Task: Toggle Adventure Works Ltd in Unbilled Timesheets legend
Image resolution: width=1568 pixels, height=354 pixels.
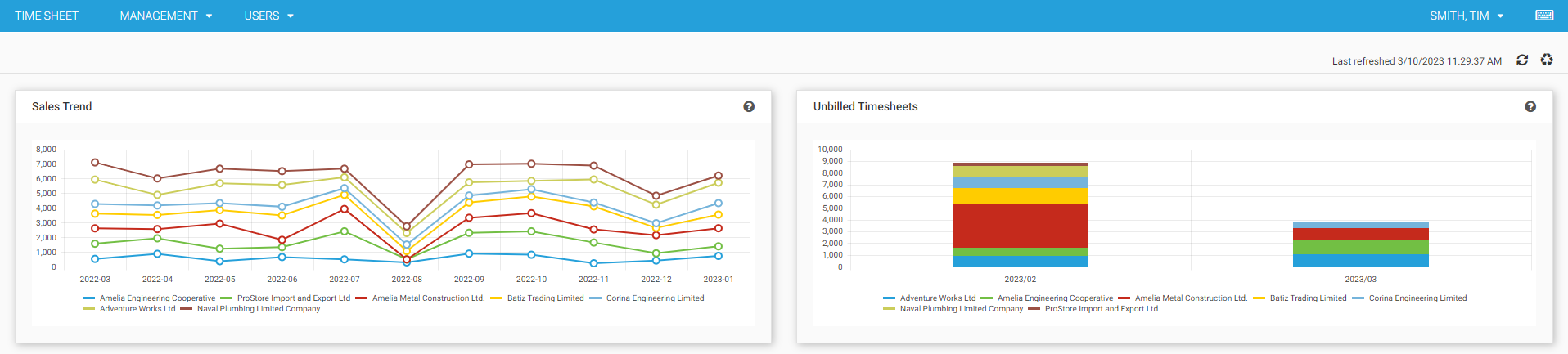Action: pos(930,298)
